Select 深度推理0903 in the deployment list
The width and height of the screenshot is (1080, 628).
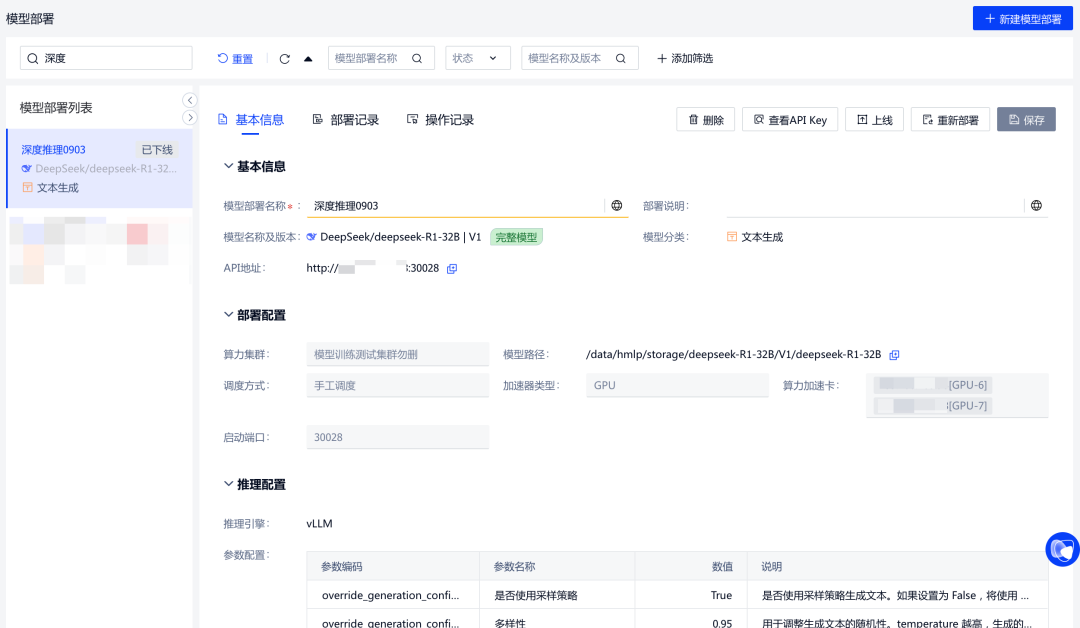coord(54,150)
